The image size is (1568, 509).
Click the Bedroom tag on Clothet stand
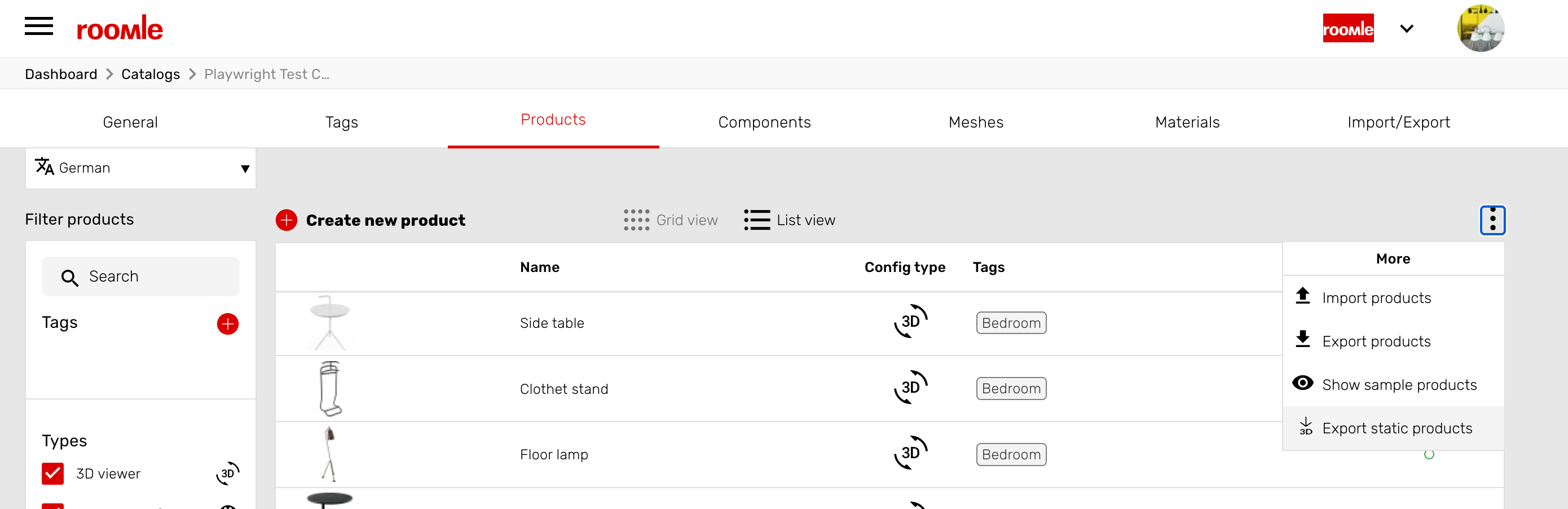[x=1010, y=388]
